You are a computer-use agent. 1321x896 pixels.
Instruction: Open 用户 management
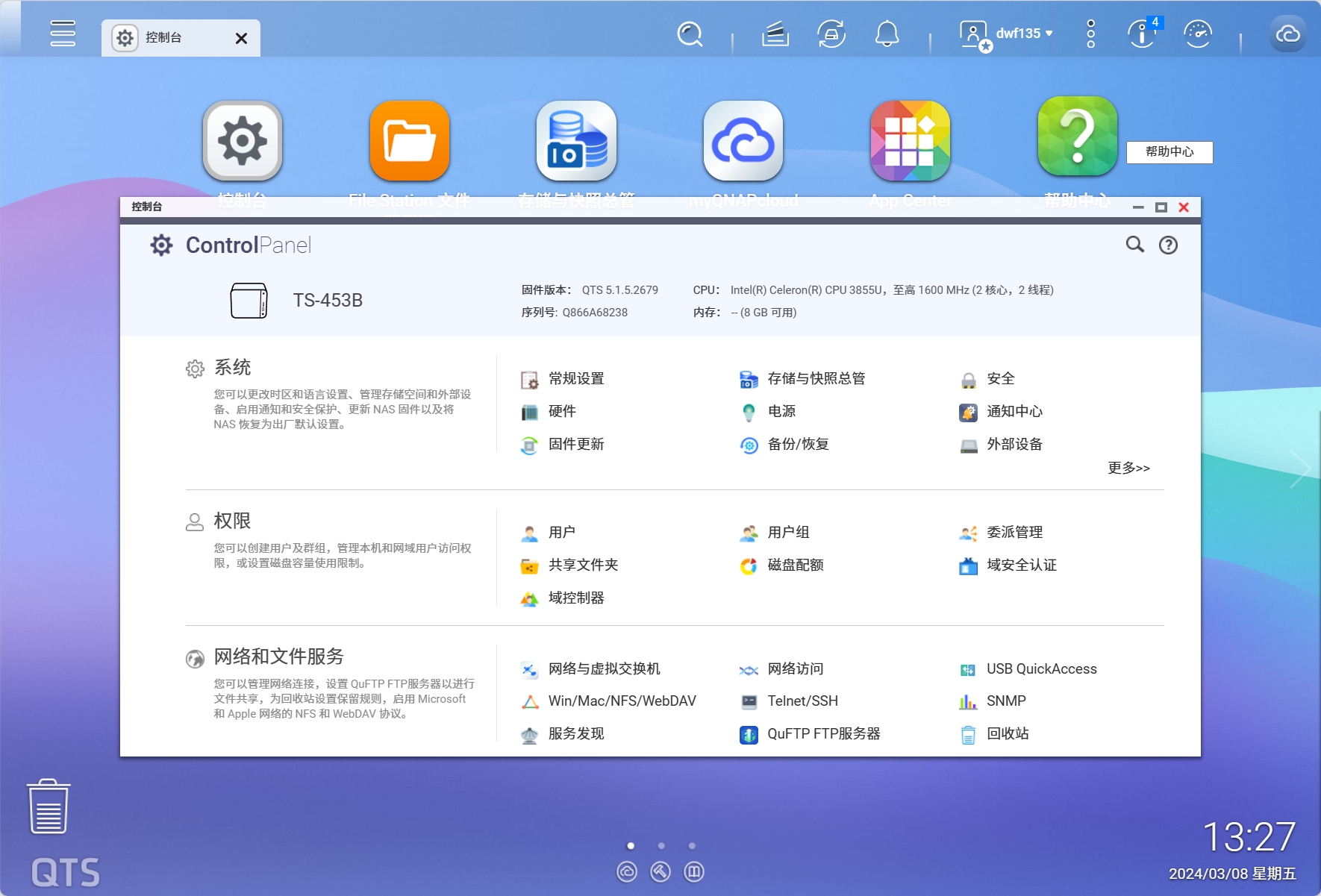[549, 533]
